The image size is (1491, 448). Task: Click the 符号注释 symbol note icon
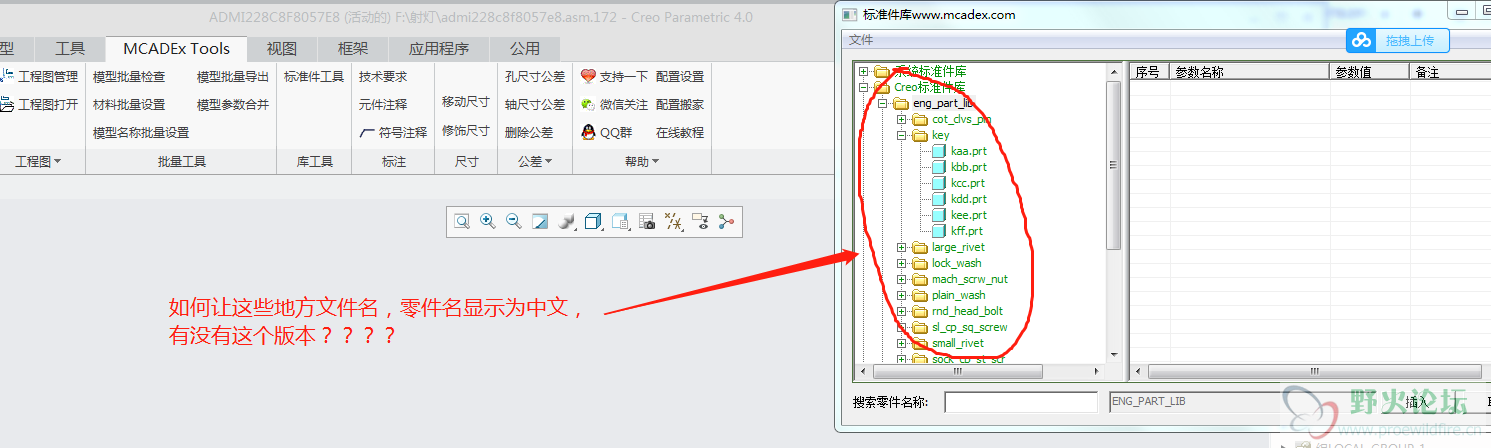(367, 132)
